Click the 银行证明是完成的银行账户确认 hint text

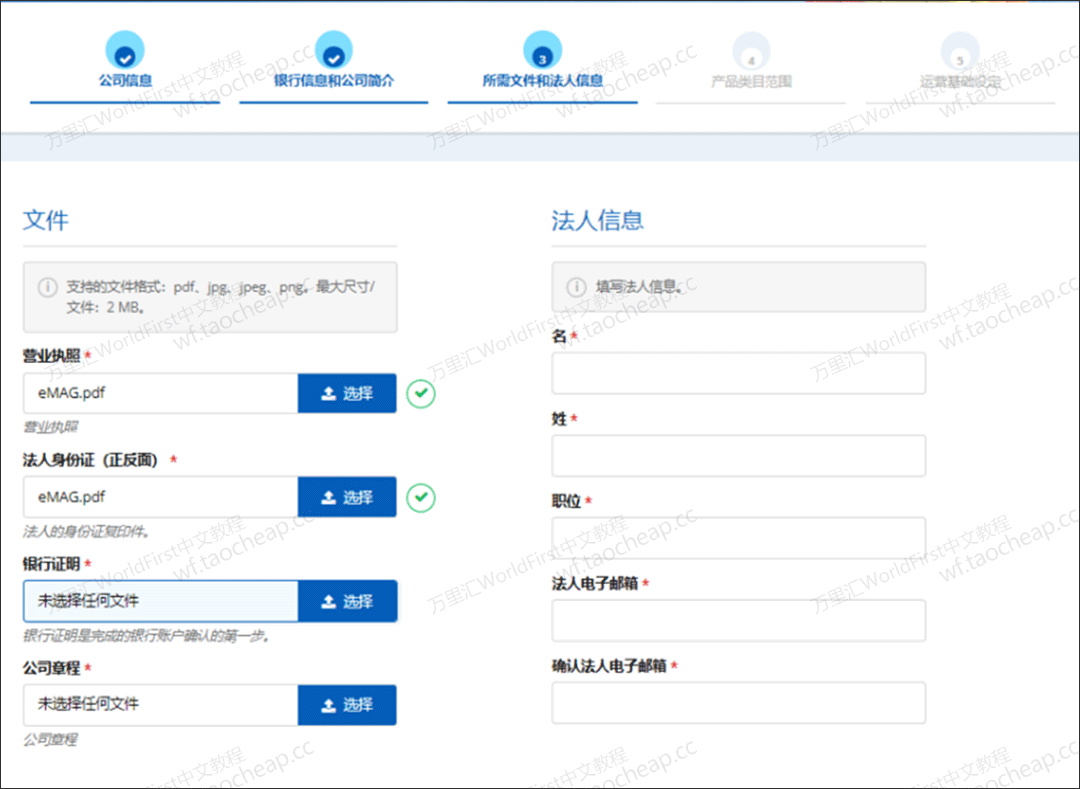tap(146, 636)
